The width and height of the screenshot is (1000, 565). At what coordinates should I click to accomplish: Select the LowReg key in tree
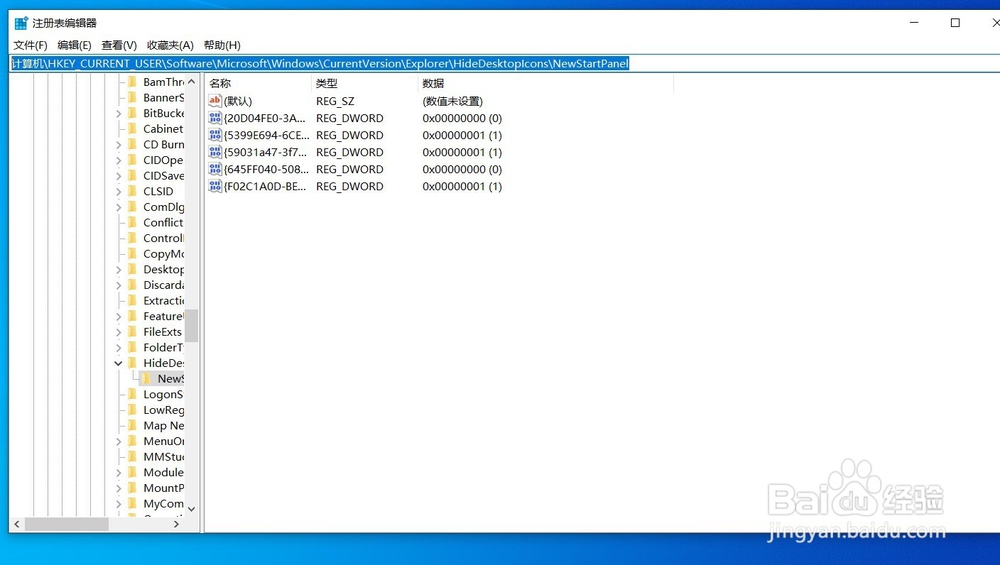(163, 410)
